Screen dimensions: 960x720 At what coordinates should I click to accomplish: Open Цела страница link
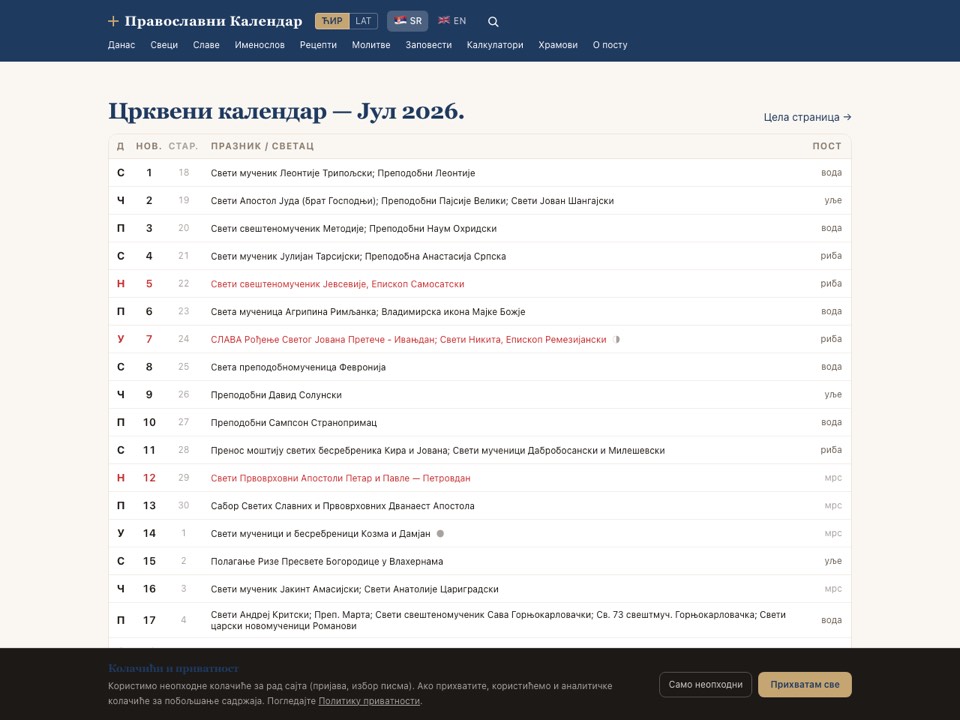807,117
